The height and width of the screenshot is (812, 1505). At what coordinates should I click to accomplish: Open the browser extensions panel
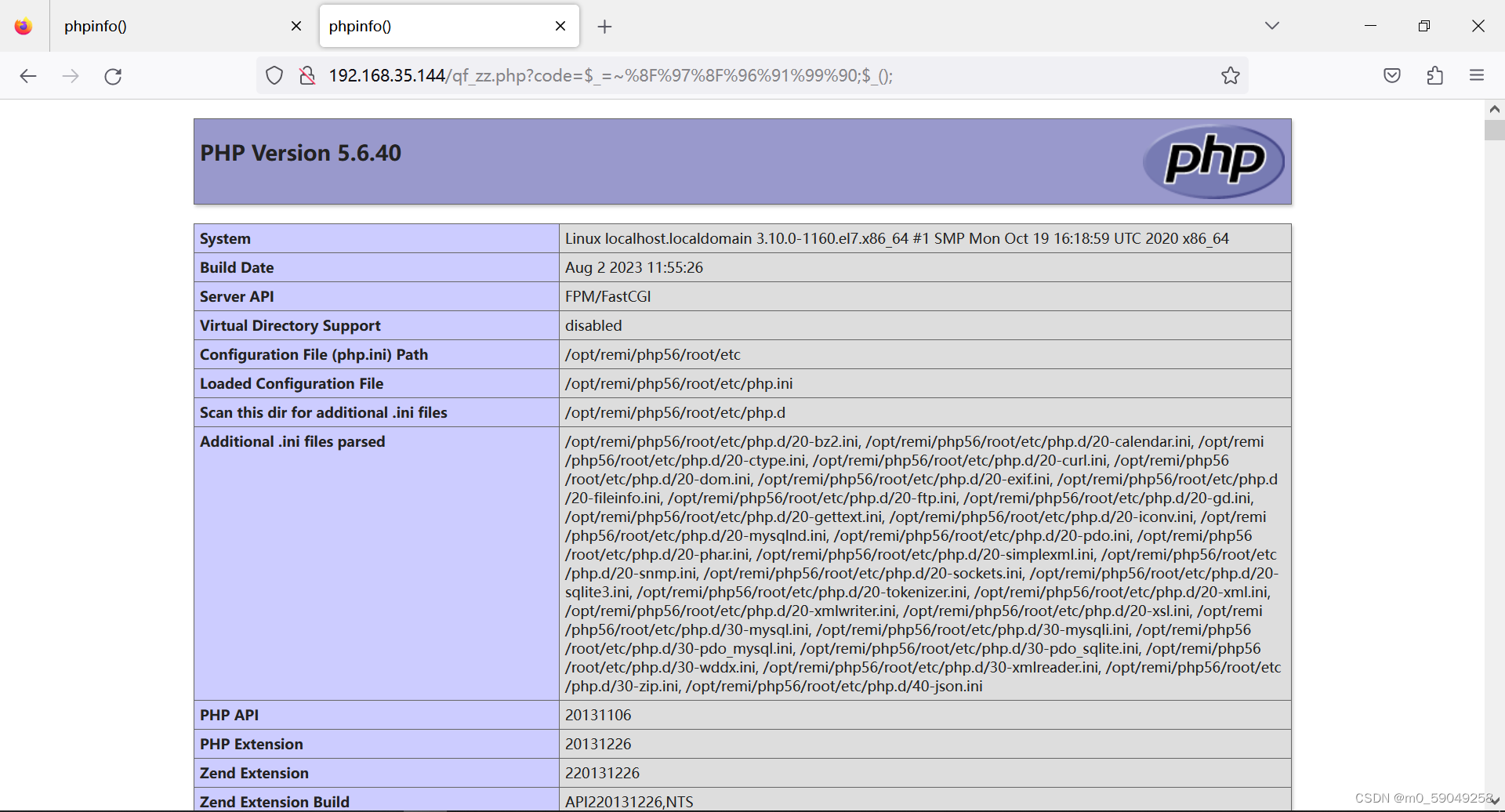click(x=1435, y=75)
